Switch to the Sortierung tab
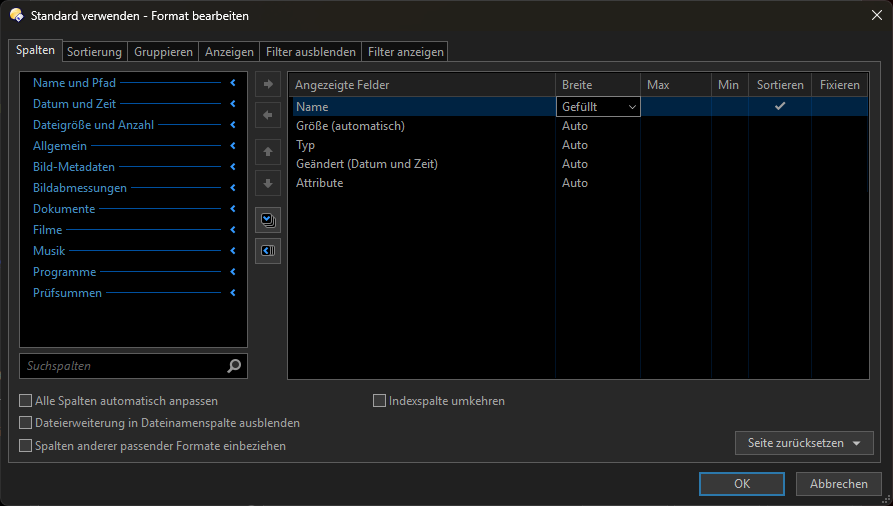 tap(94, 52)
